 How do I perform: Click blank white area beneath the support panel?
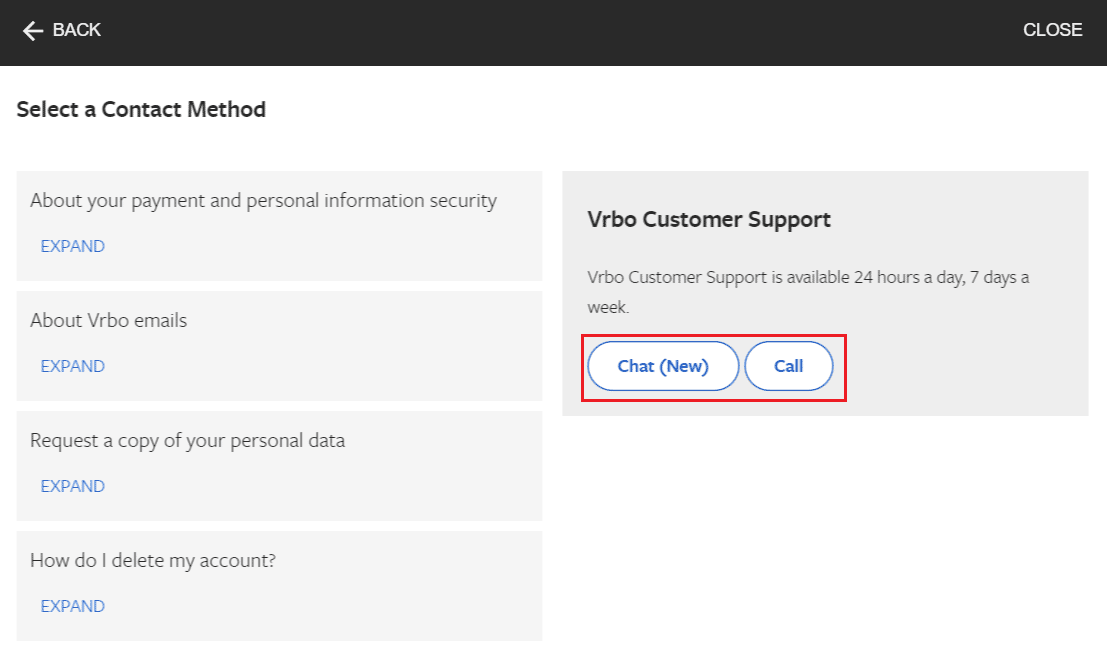(x=824, y=530)
